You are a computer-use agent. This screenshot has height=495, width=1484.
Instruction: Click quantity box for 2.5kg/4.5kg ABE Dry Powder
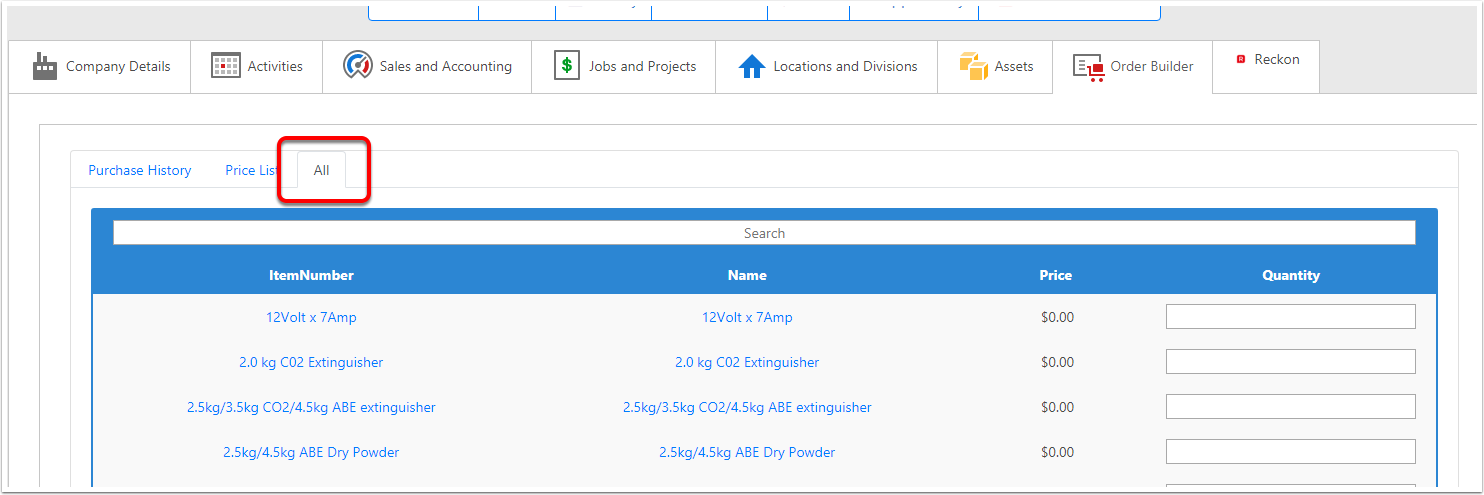coord(1291,451)
